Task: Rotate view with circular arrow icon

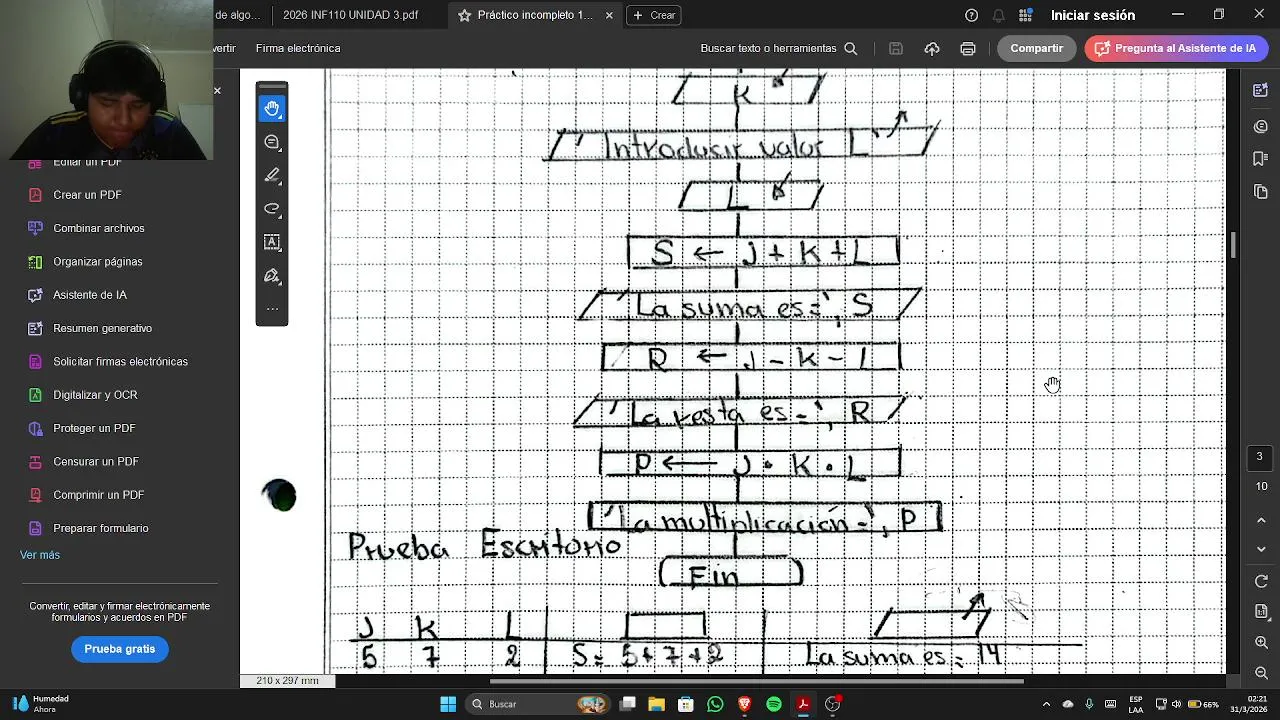Action: tap(1261, 582)
